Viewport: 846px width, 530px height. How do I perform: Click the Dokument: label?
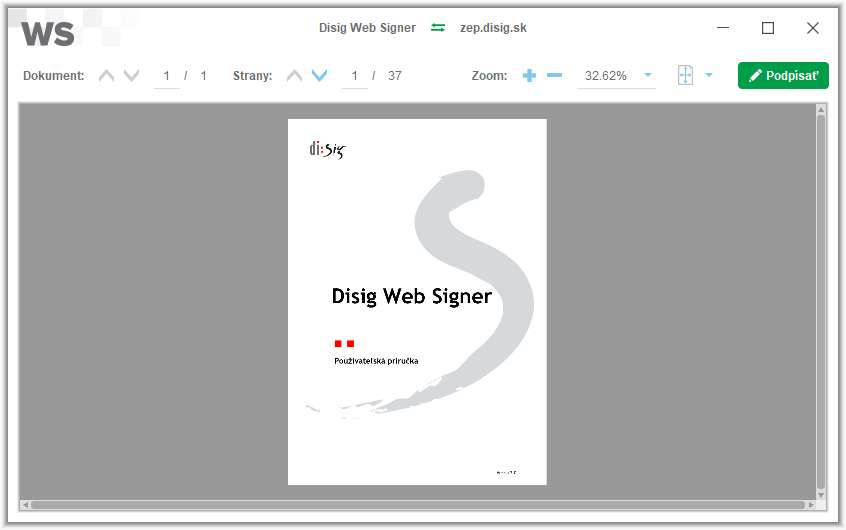(53, 76)
